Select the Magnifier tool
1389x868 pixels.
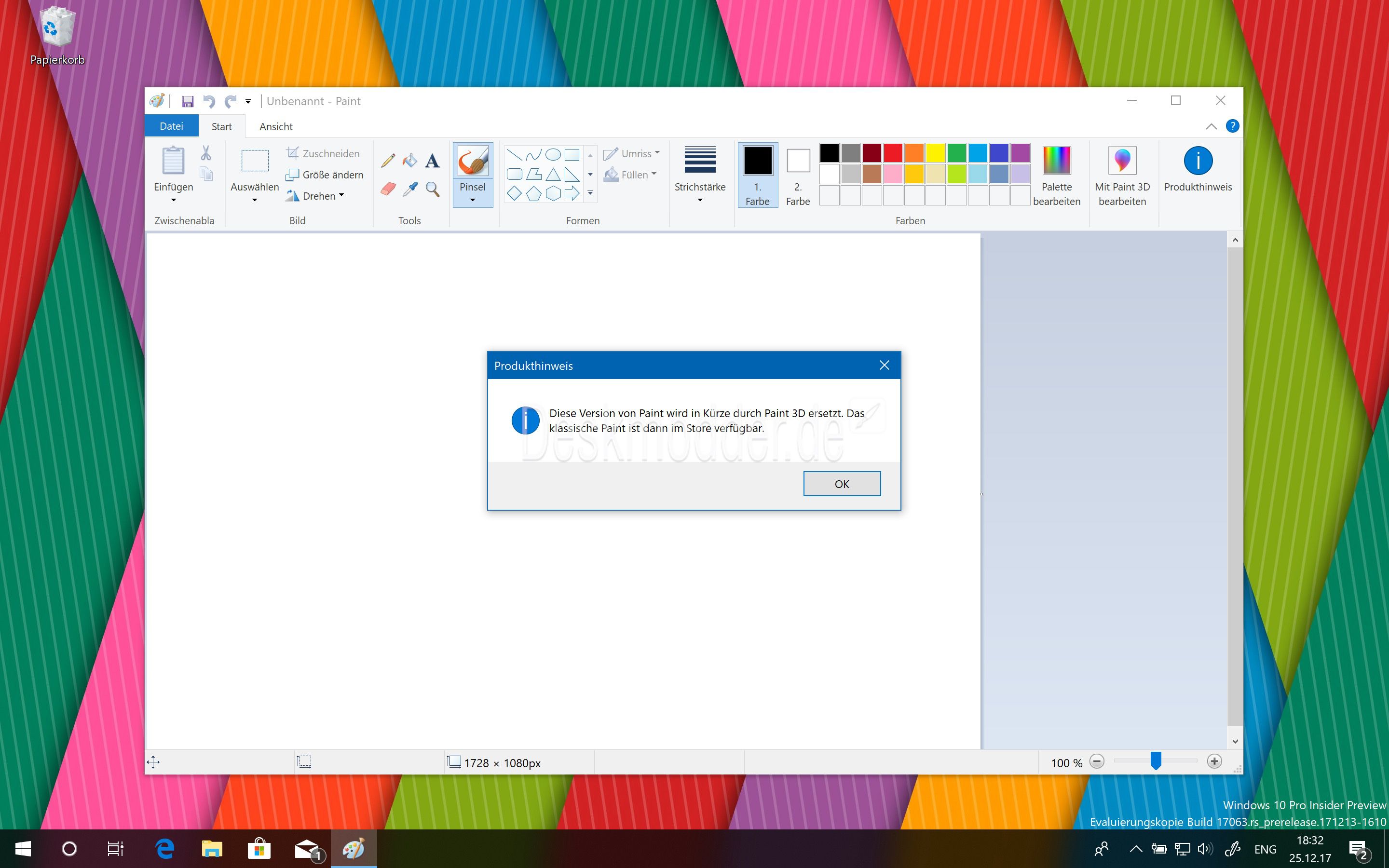432,189
